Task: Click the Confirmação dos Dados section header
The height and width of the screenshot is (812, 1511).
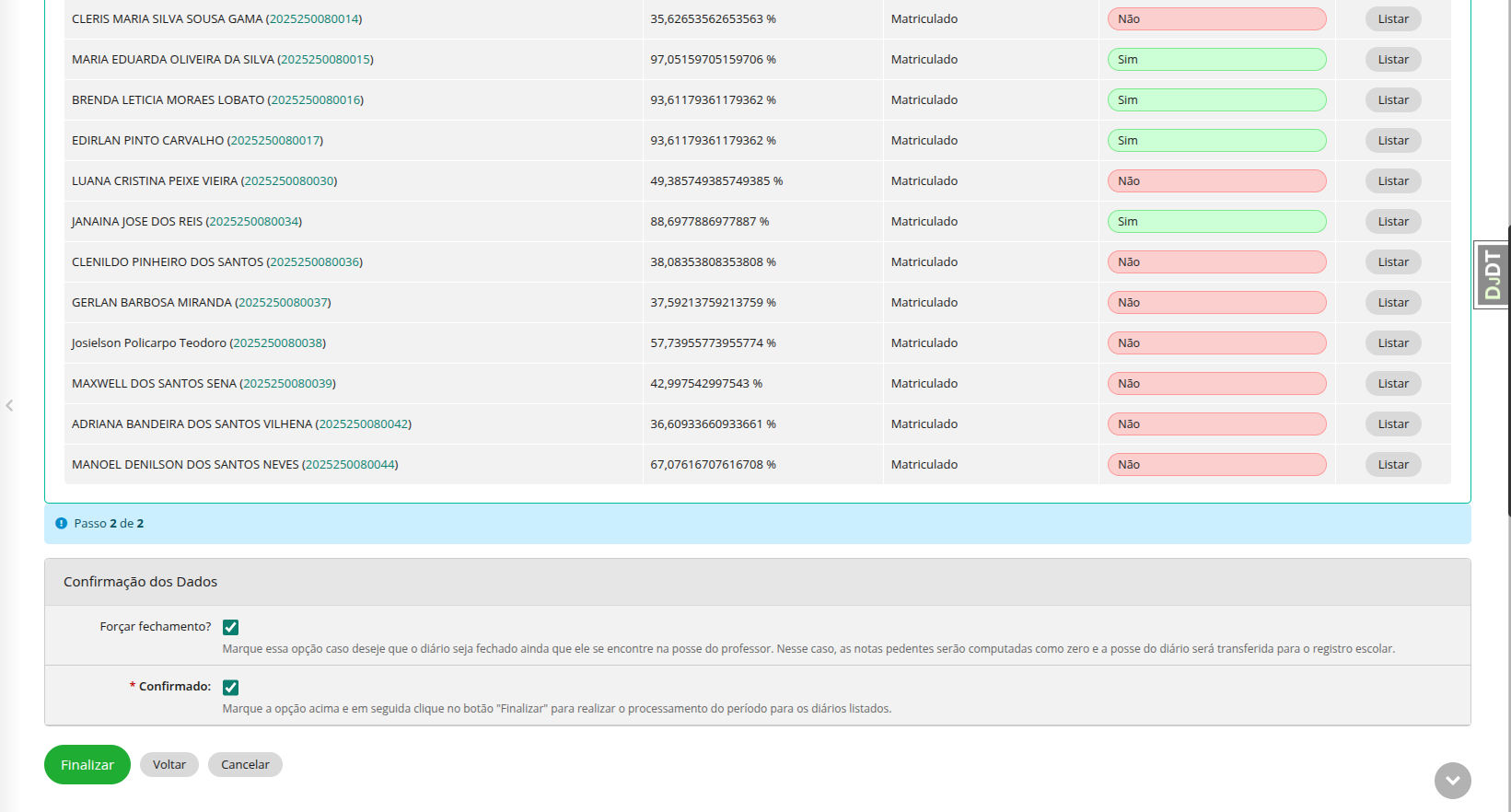Action: [x=758, y=582]
